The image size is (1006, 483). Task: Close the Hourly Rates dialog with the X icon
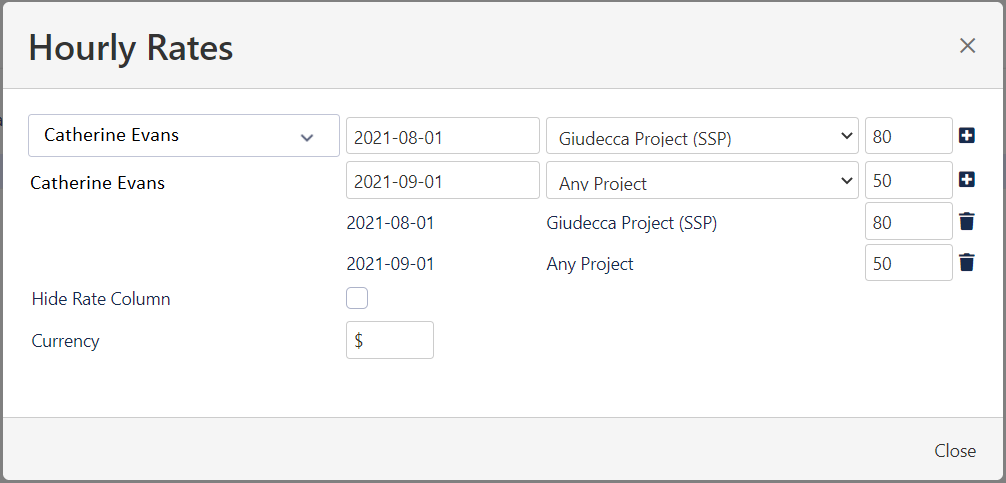click(x=967, y=45)
